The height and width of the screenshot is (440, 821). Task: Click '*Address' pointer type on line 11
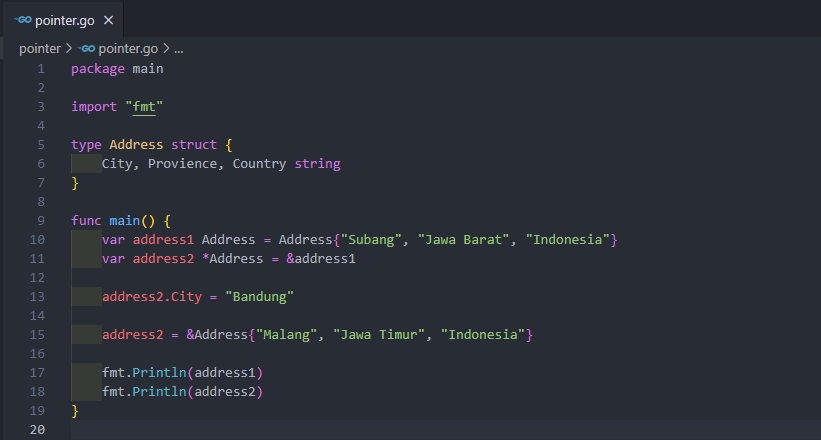232,258
